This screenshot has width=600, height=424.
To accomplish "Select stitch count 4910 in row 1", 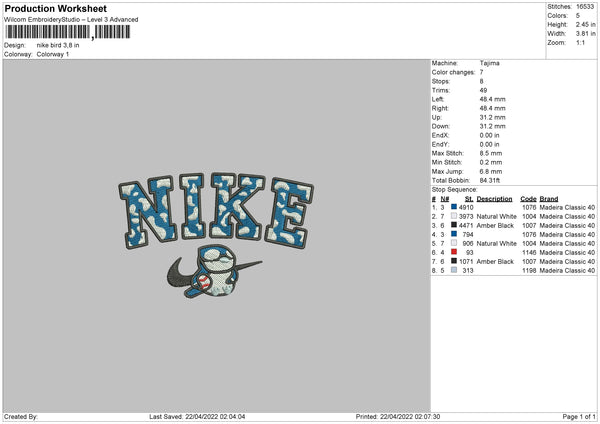I will (466, 207).
